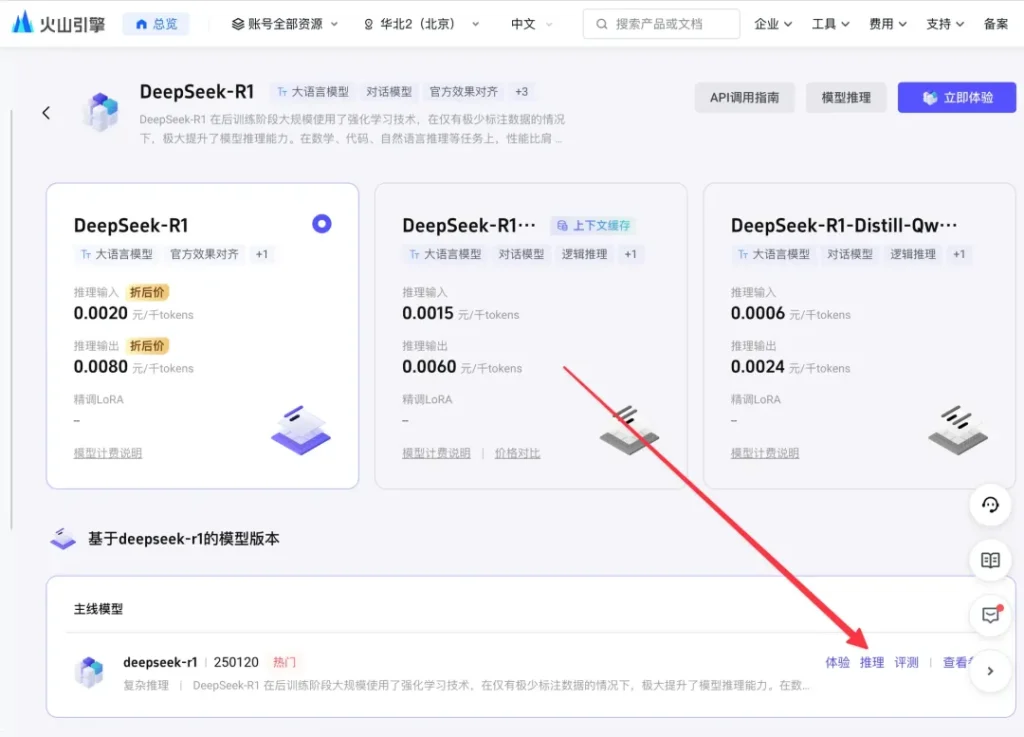Click the 推理 link for deepseek-r1

(872, 662)
